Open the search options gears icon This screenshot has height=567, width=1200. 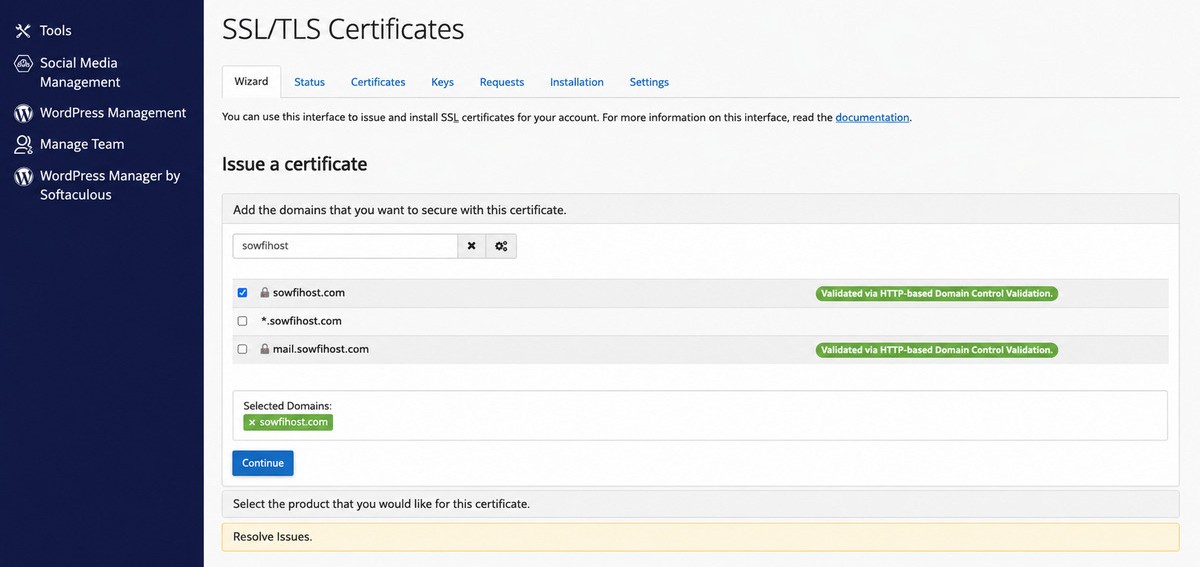(501, 246)
